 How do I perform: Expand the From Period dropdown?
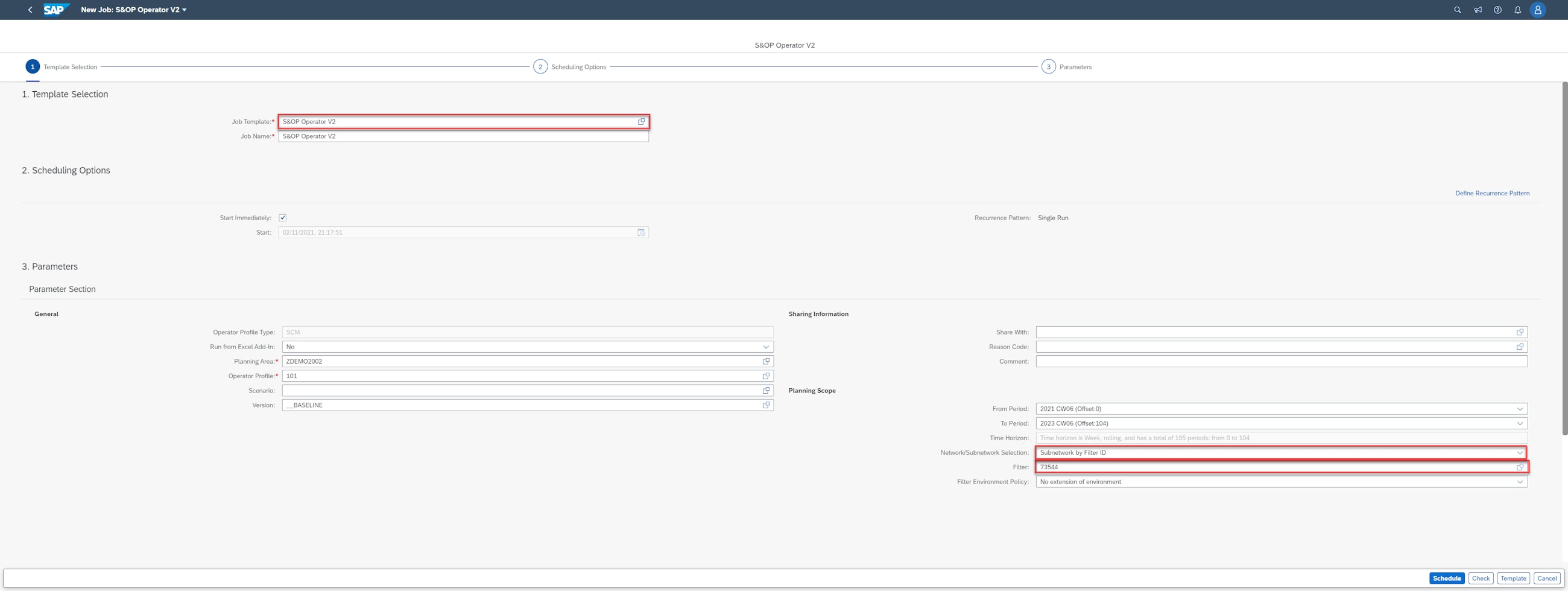pyautogui.click(x=1519, y=409)
